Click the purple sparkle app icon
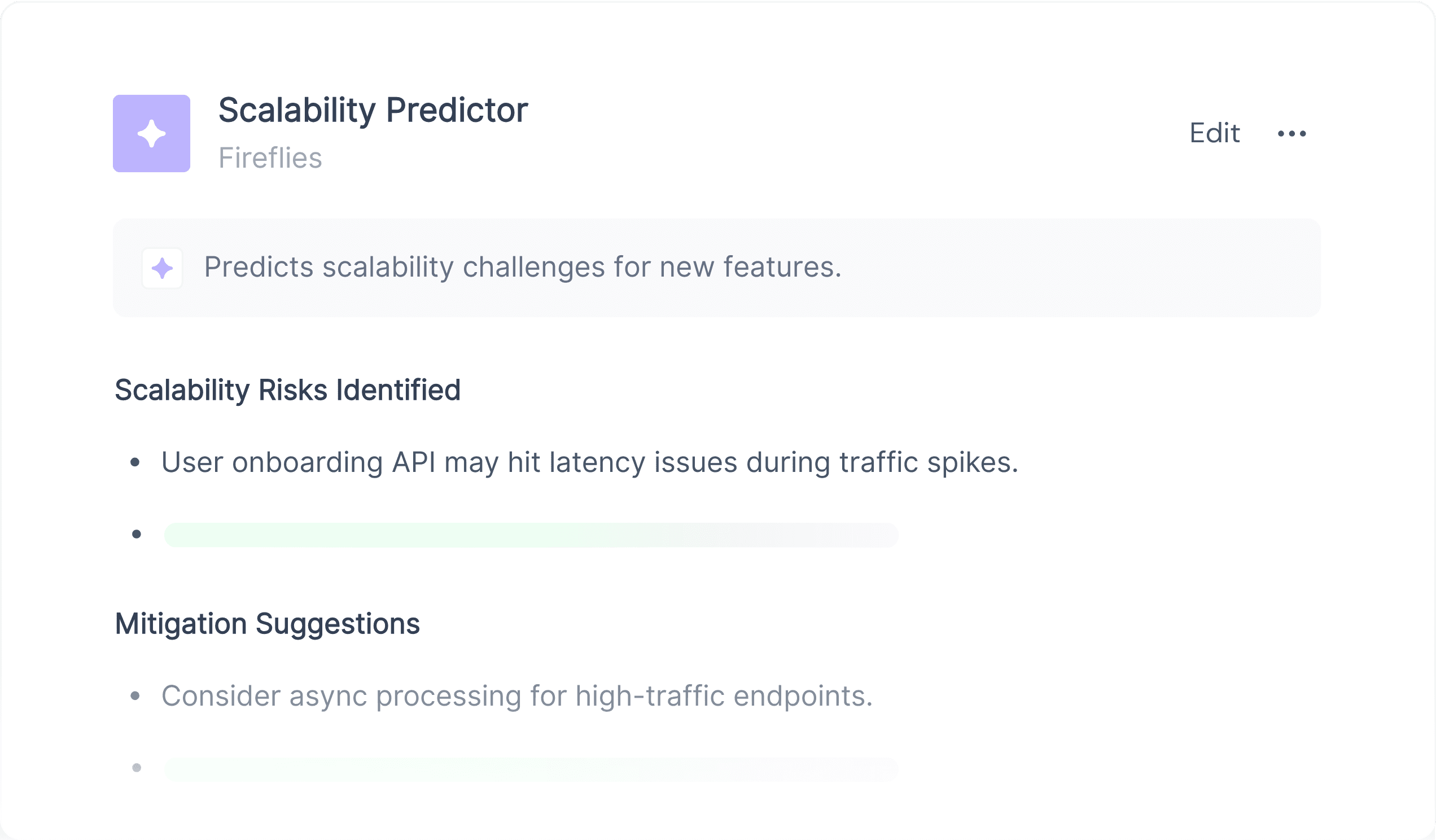 click(152, 133)
